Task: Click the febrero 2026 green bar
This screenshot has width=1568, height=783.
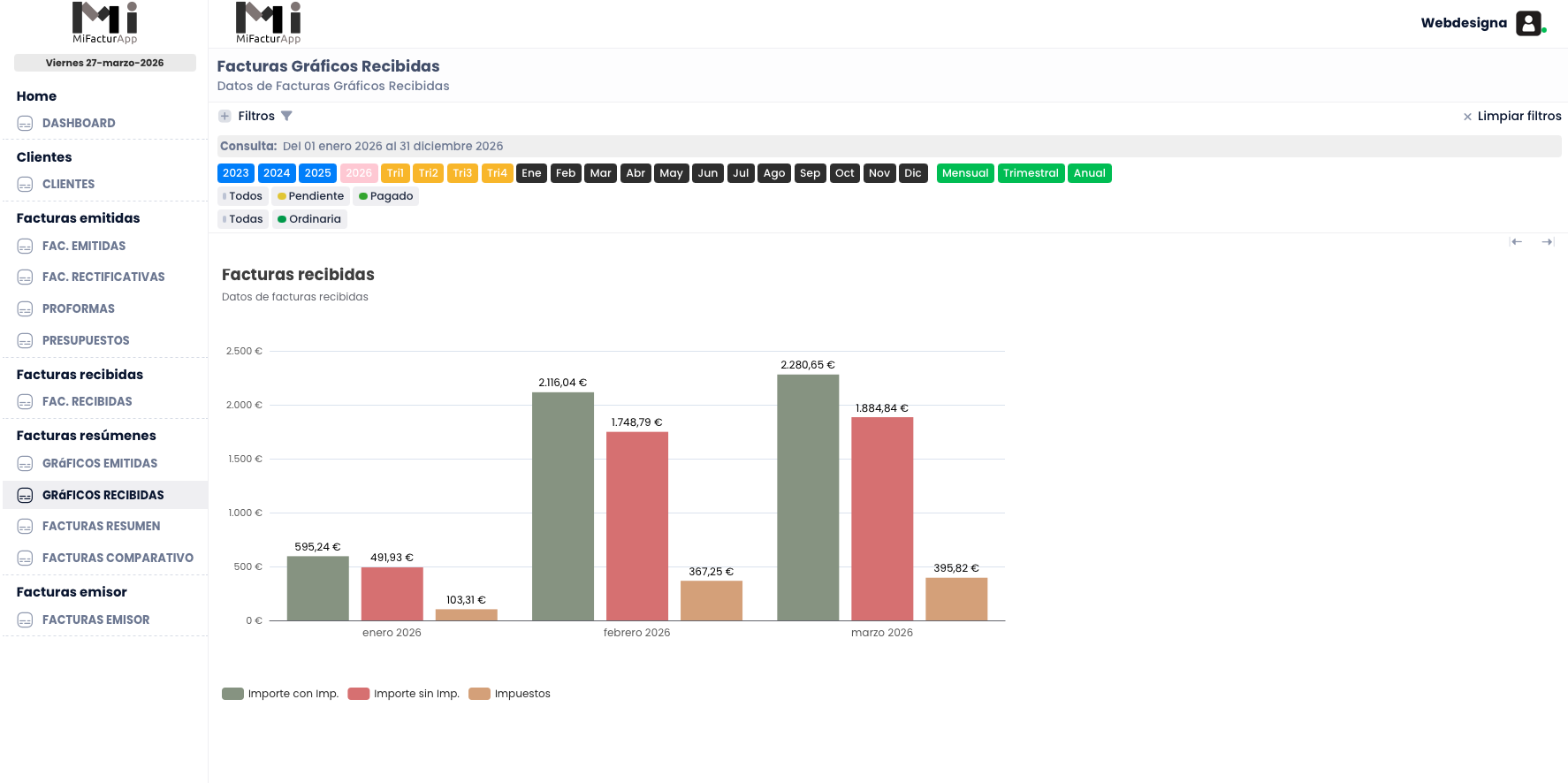Action: [x=562, y=506]
